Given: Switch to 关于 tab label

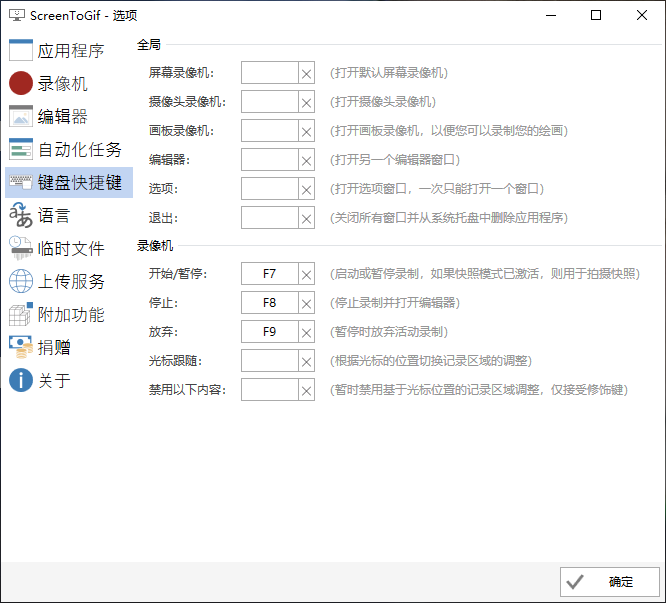Looking at the screenshot, I should 54,380.
